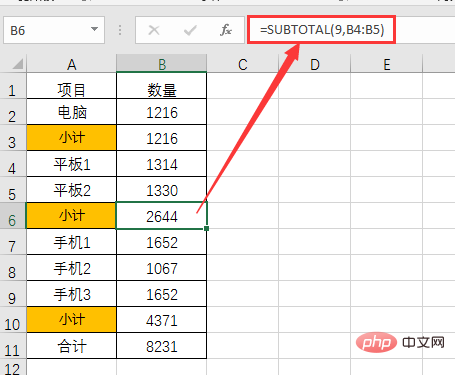
Task: Select cell containing 平板1
Action: tap(72, 164)
